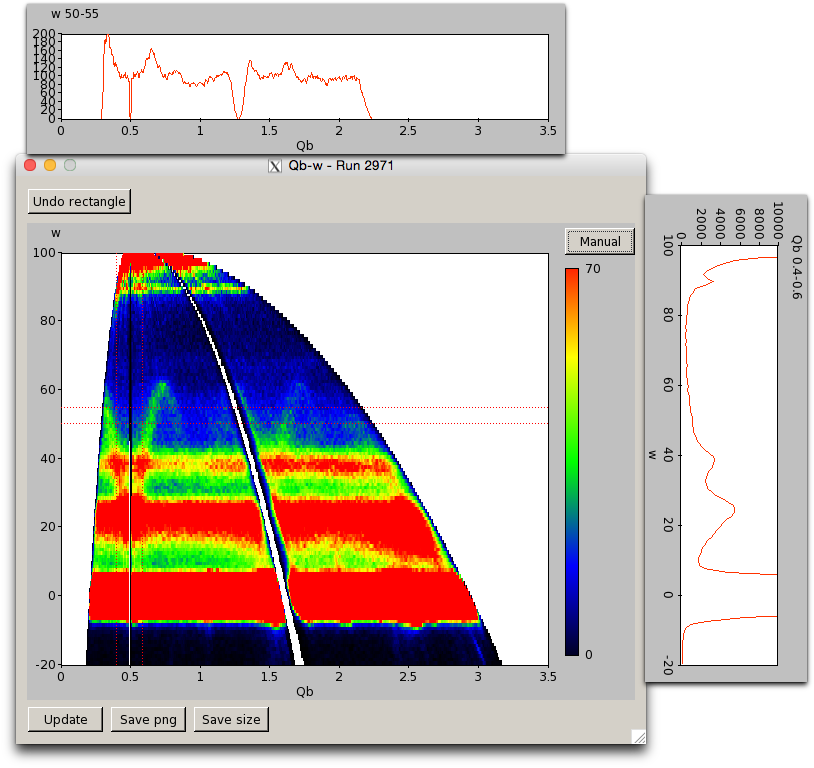This screenshot has width=814, height=768.
Task: Click the Save size button
Action: [x=231, y=719]
